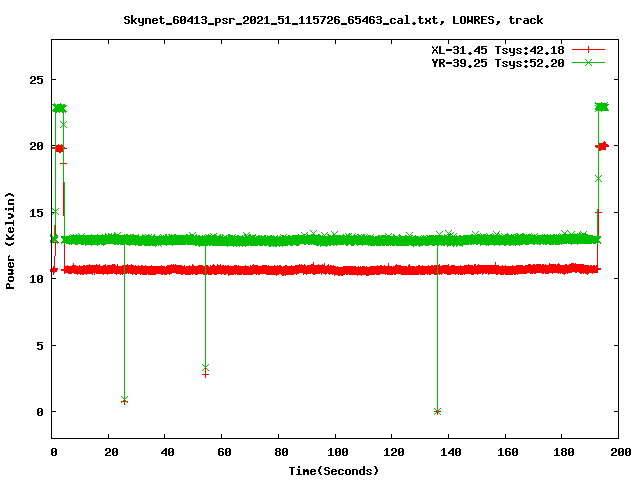Click y-axis tick label 5

coord(40,346)
